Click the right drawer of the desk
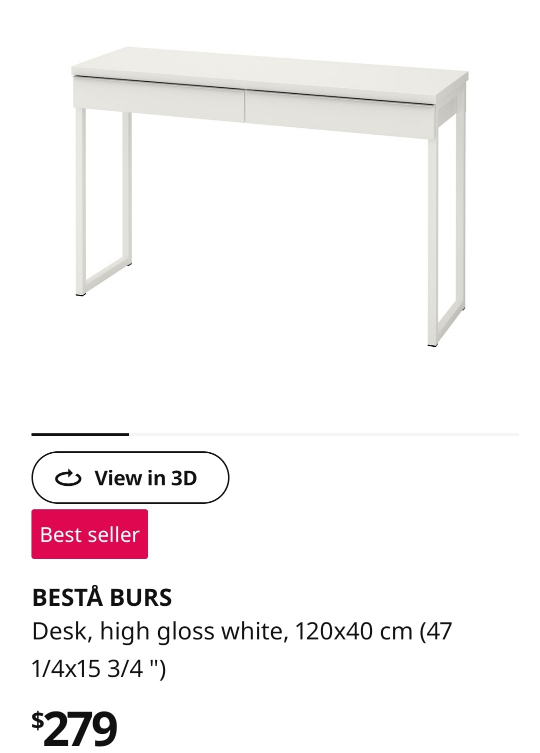Image resolution: width=540 pixels, height=753 pixels. (x=340, y=114)
